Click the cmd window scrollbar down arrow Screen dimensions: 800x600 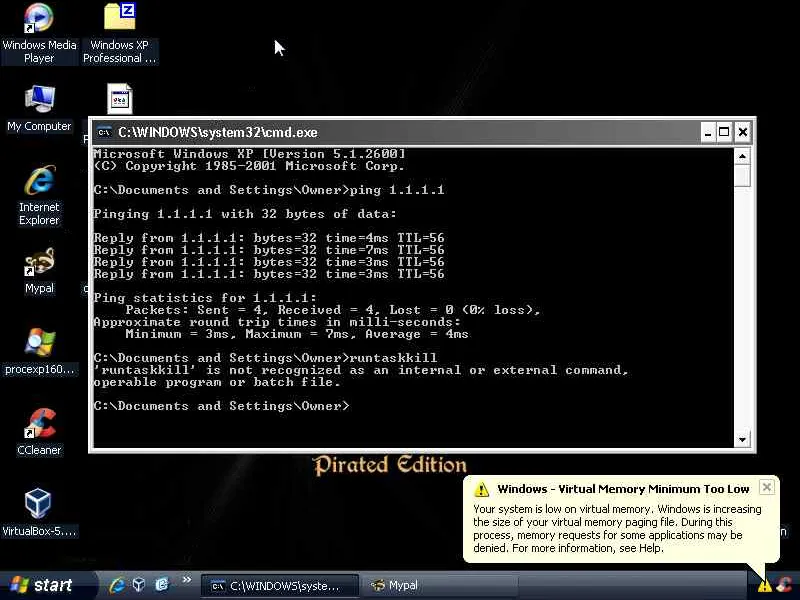pos(742,439)
